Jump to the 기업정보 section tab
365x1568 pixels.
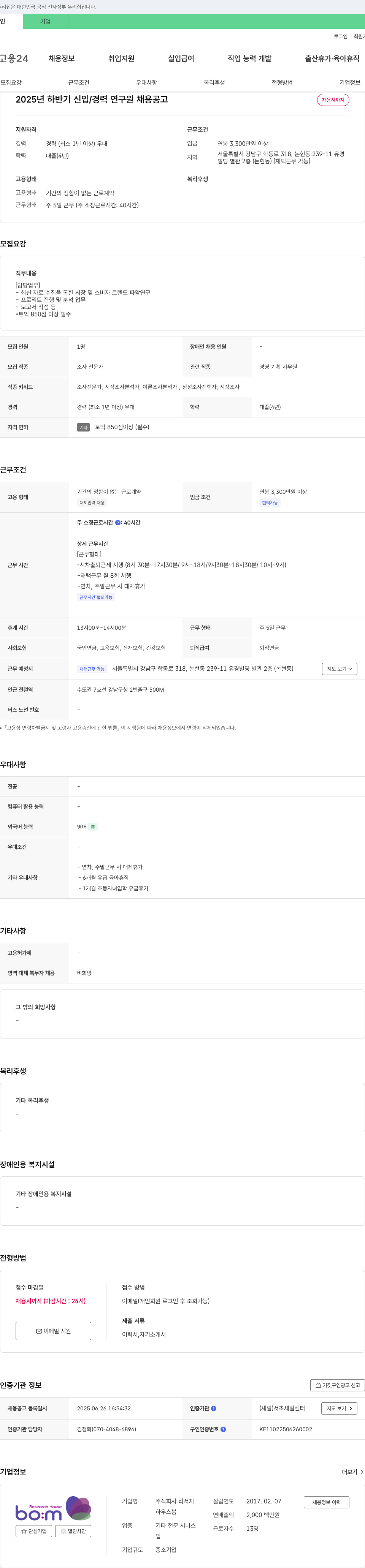[350, 83]
